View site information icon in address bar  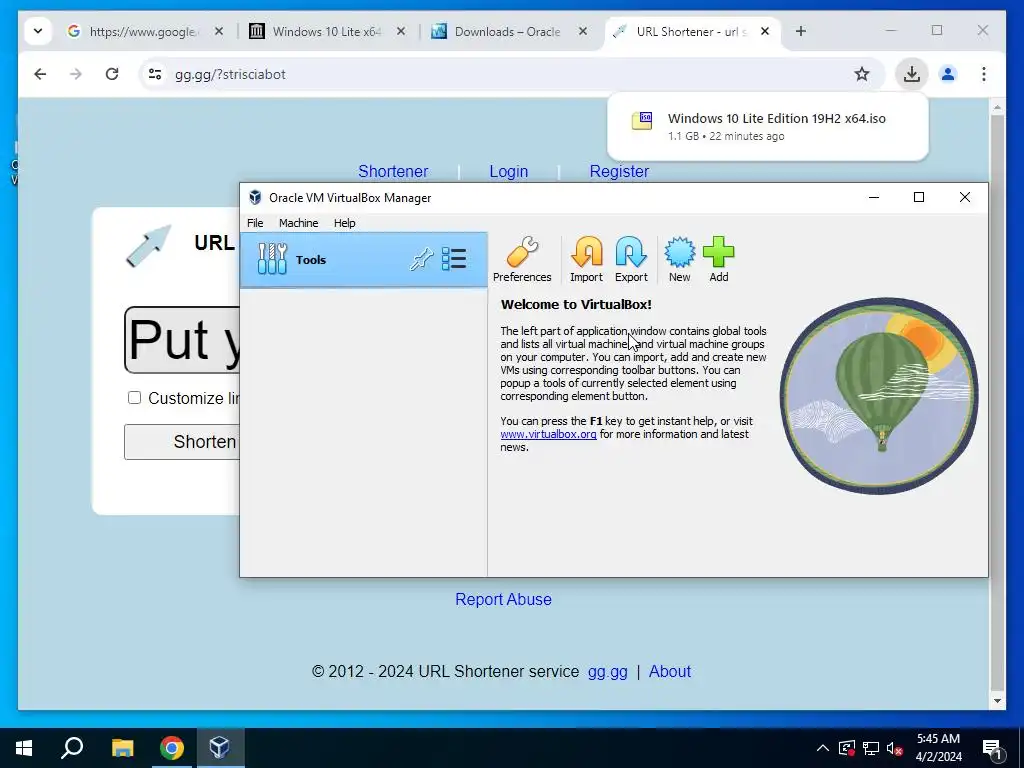click(155, 74)
